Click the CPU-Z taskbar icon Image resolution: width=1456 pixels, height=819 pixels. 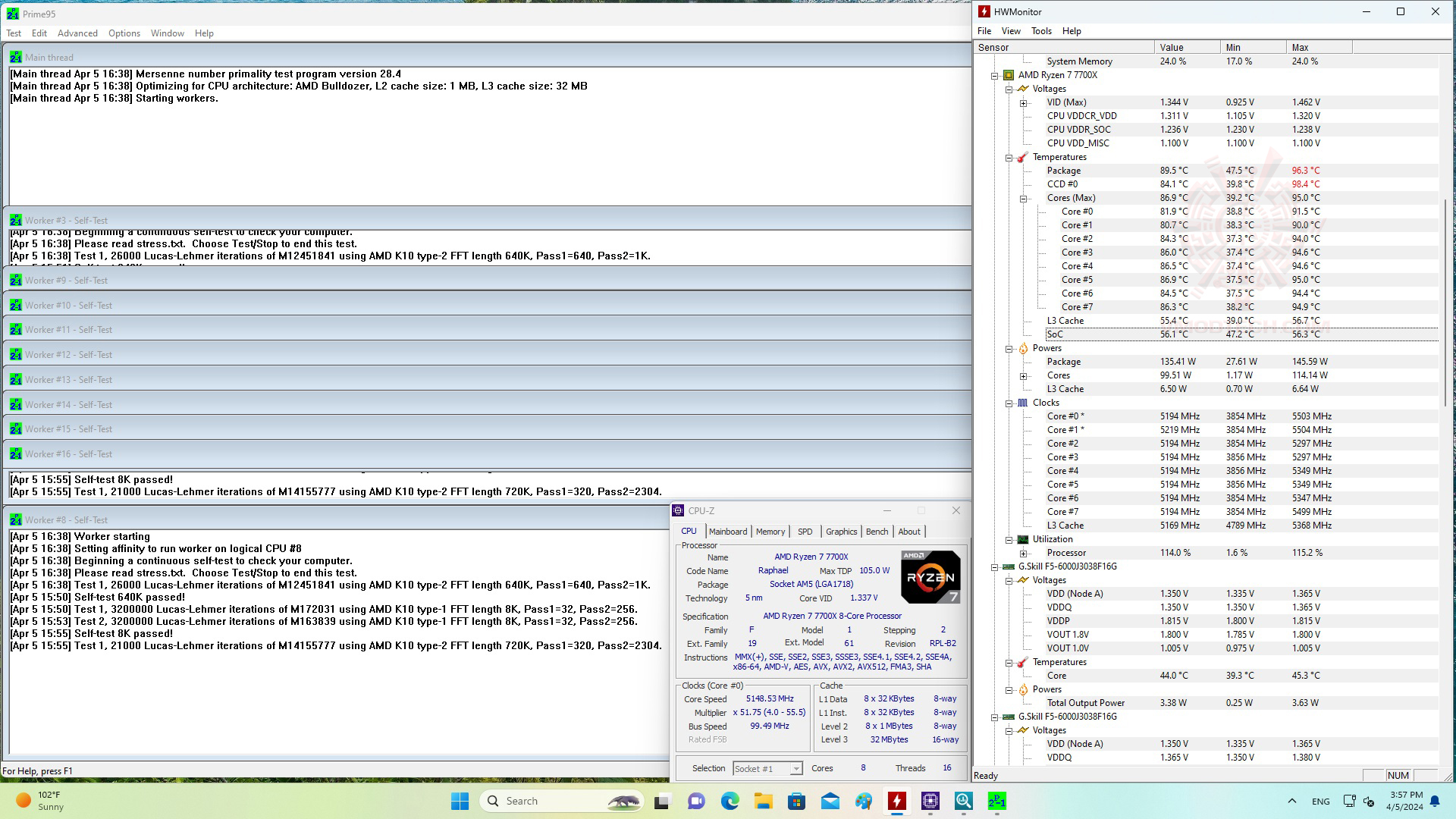pos(930,801)
